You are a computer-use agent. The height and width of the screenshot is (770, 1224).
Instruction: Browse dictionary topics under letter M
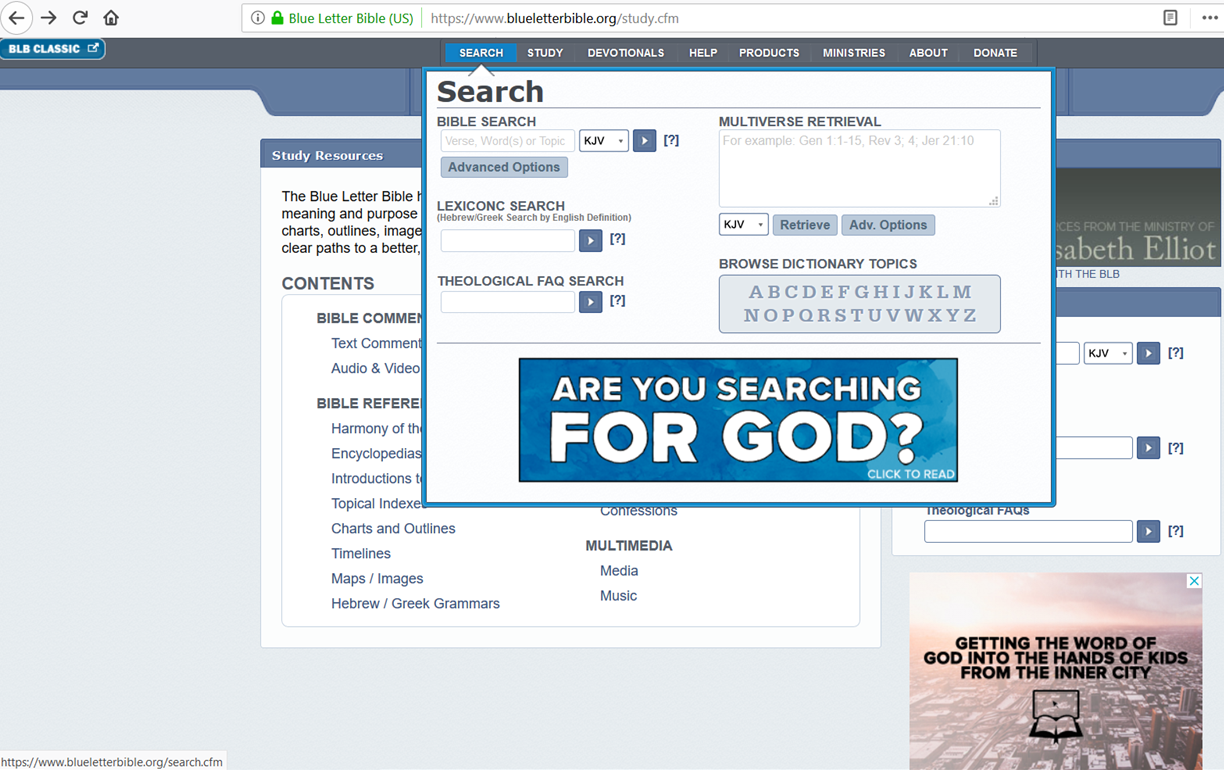tap(962, 292)
